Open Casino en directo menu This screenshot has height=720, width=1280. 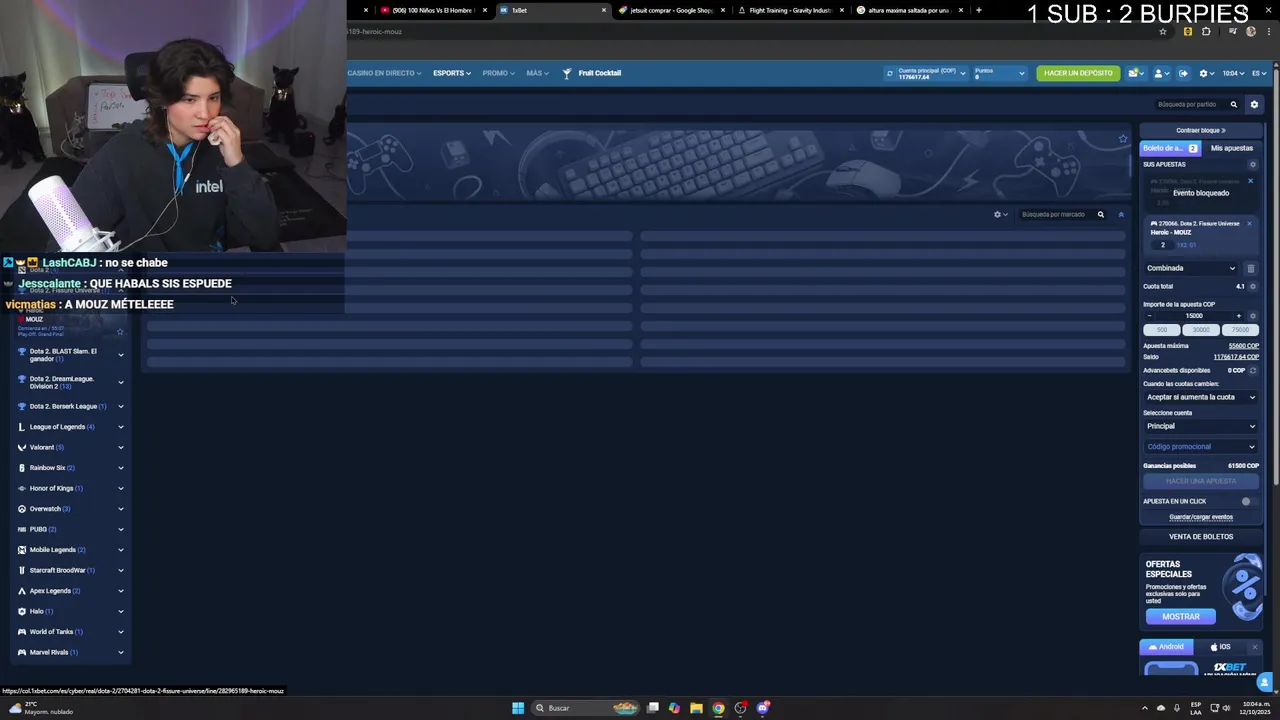[384, 73]
